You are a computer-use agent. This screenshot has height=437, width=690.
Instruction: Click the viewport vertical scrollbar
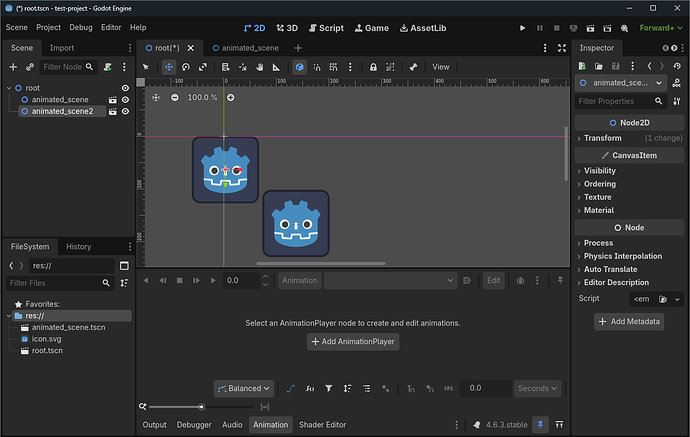coord(566,154)
